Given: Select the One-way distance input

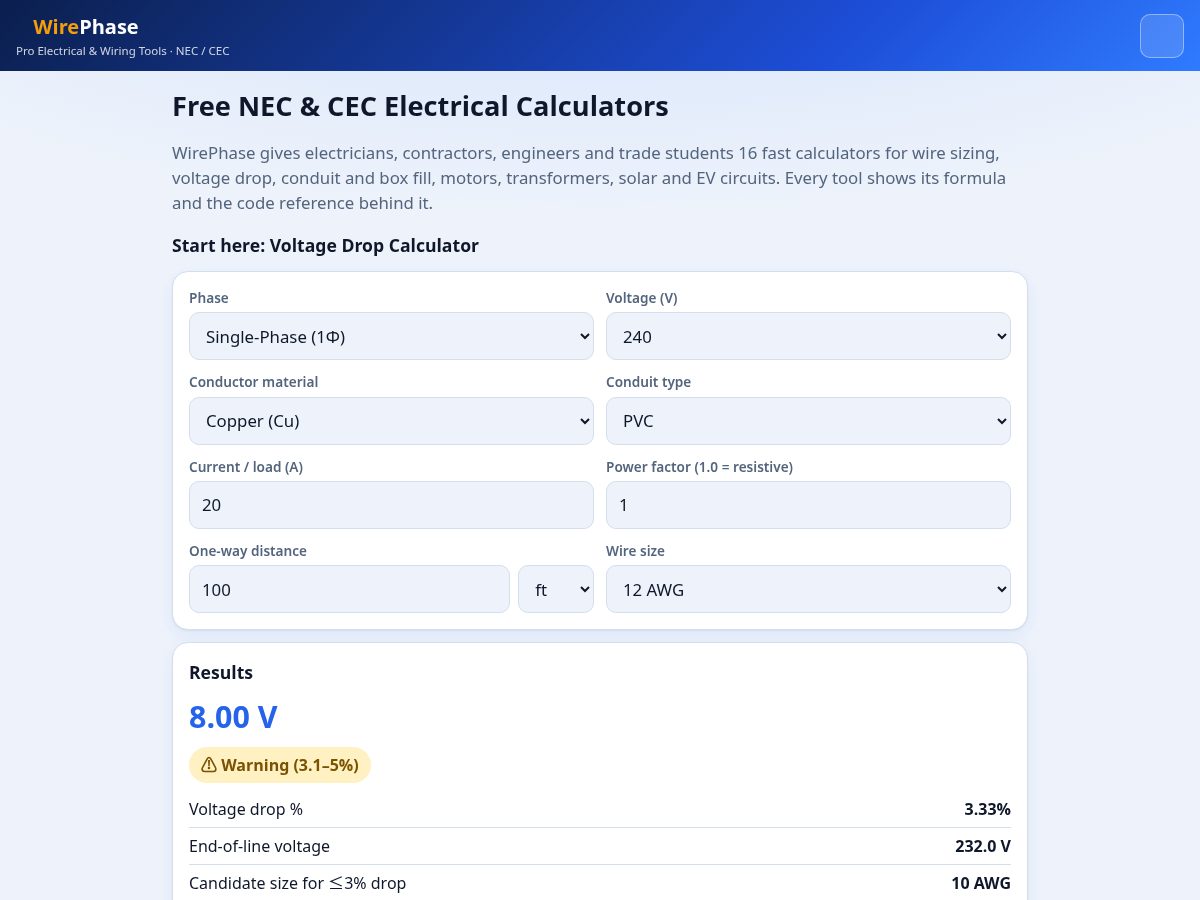Looking at the screenshot, I should pos(349,589).
